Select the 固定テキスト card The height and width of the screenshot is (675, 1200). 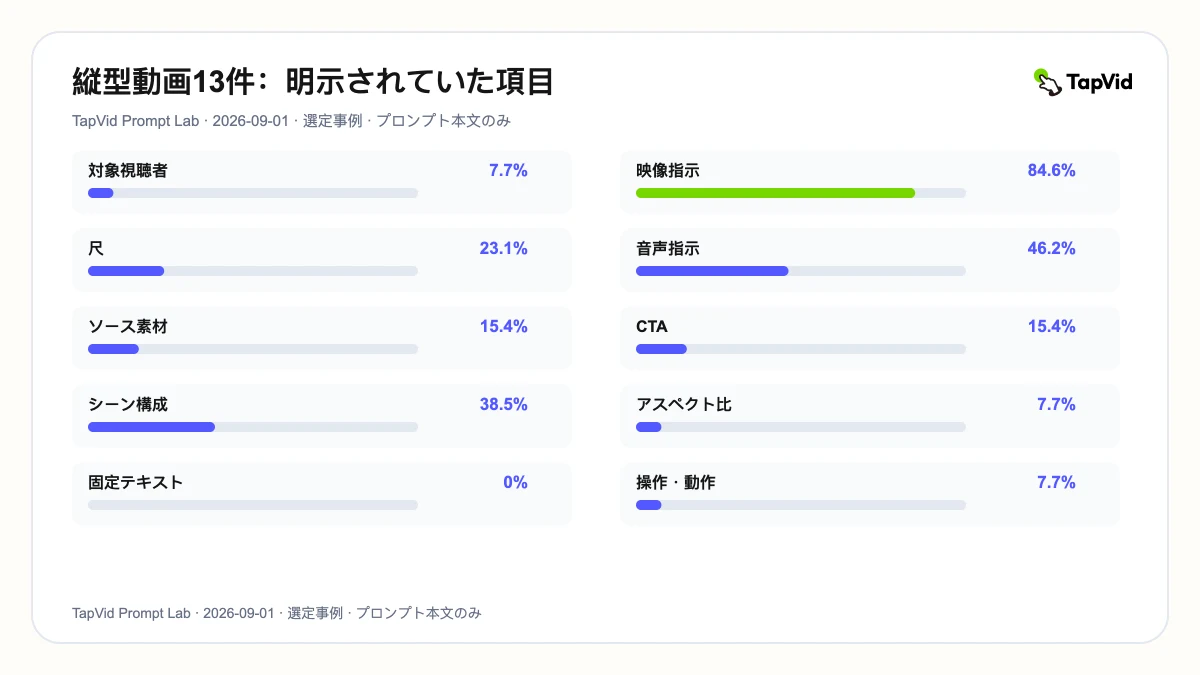pos(322,494)
